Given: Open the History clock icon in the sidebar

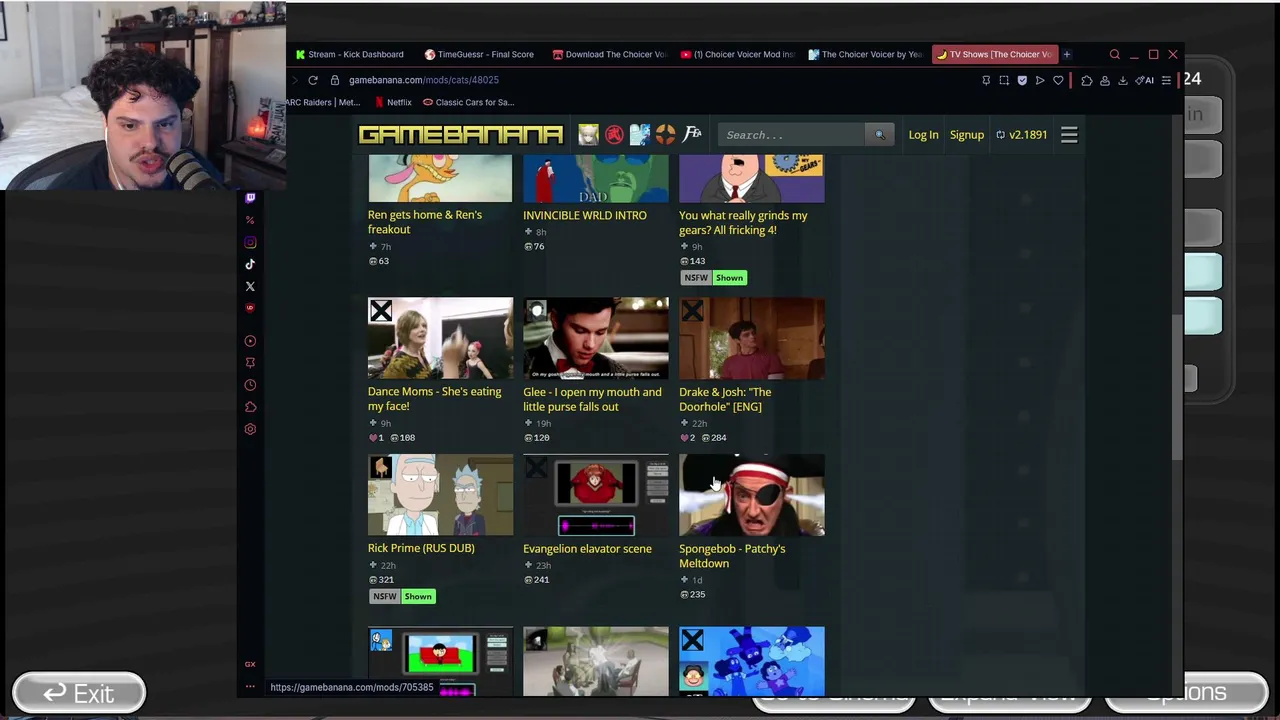Looking at the screenshot, I should pos(250,385).
